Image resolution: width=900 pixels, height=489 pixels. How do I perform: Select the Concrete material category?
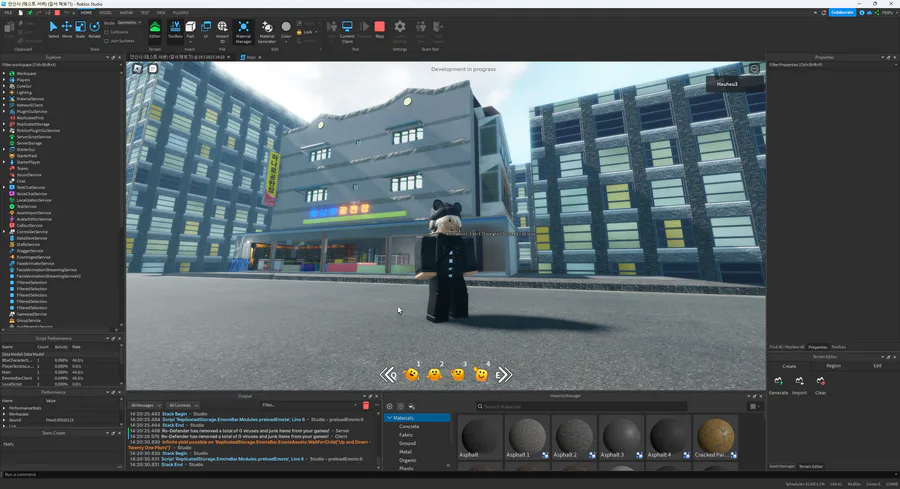click(409, 426)
